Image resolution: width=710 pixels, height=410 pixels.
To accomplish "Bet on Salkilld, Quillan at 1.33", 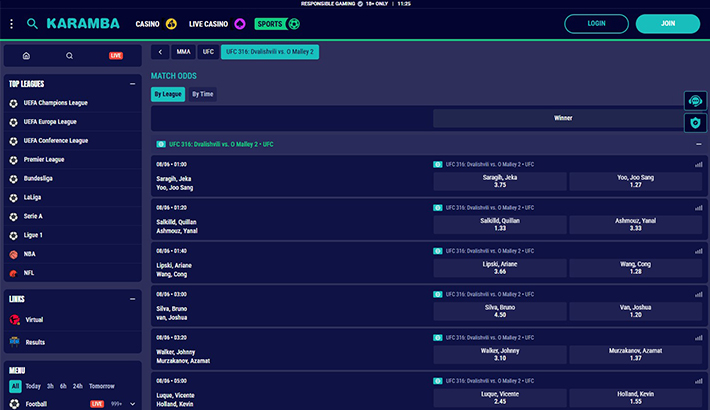I will [x=500, y=225].
